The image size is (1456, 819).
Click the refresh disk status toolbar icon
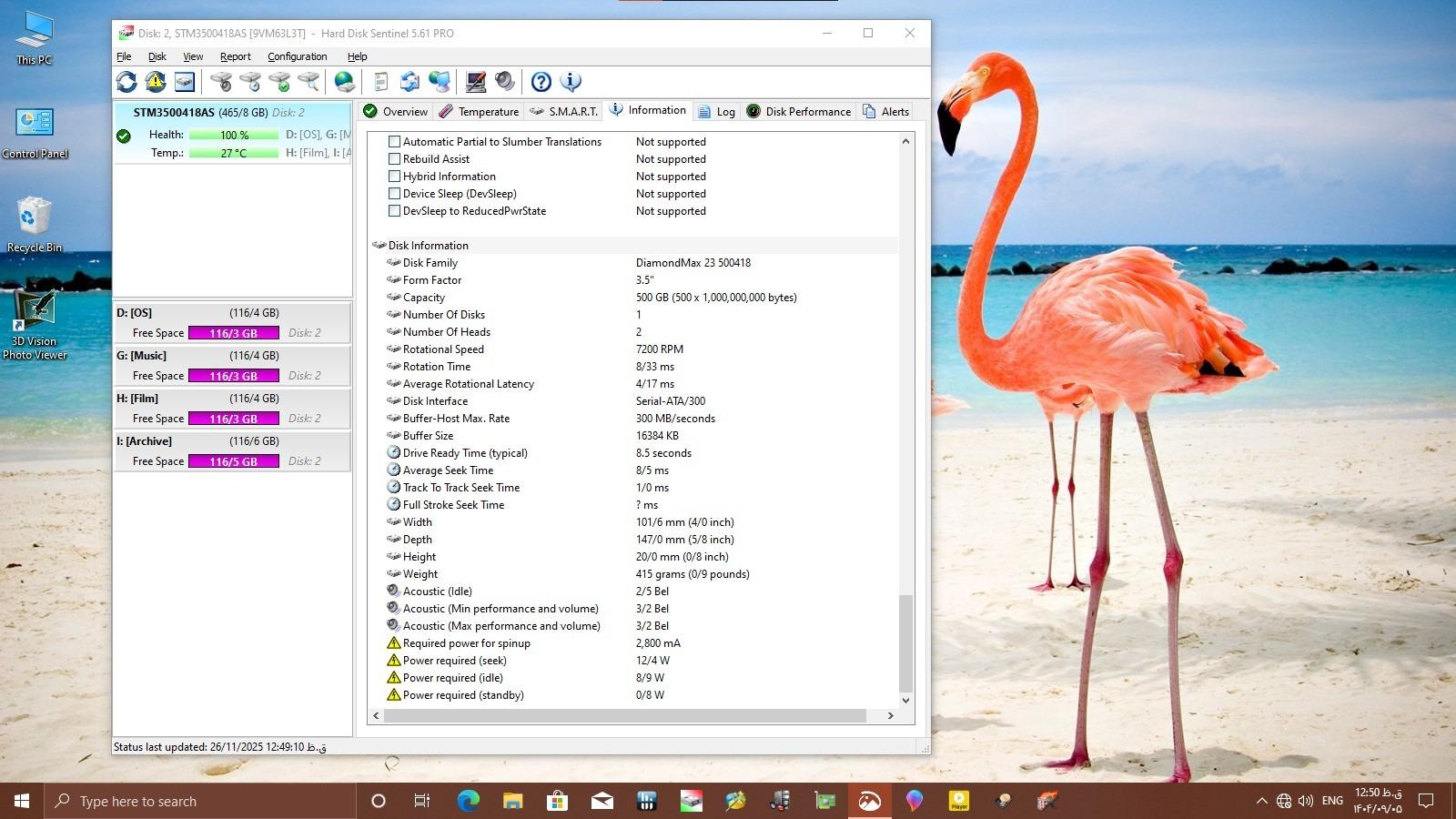(126, 82)
